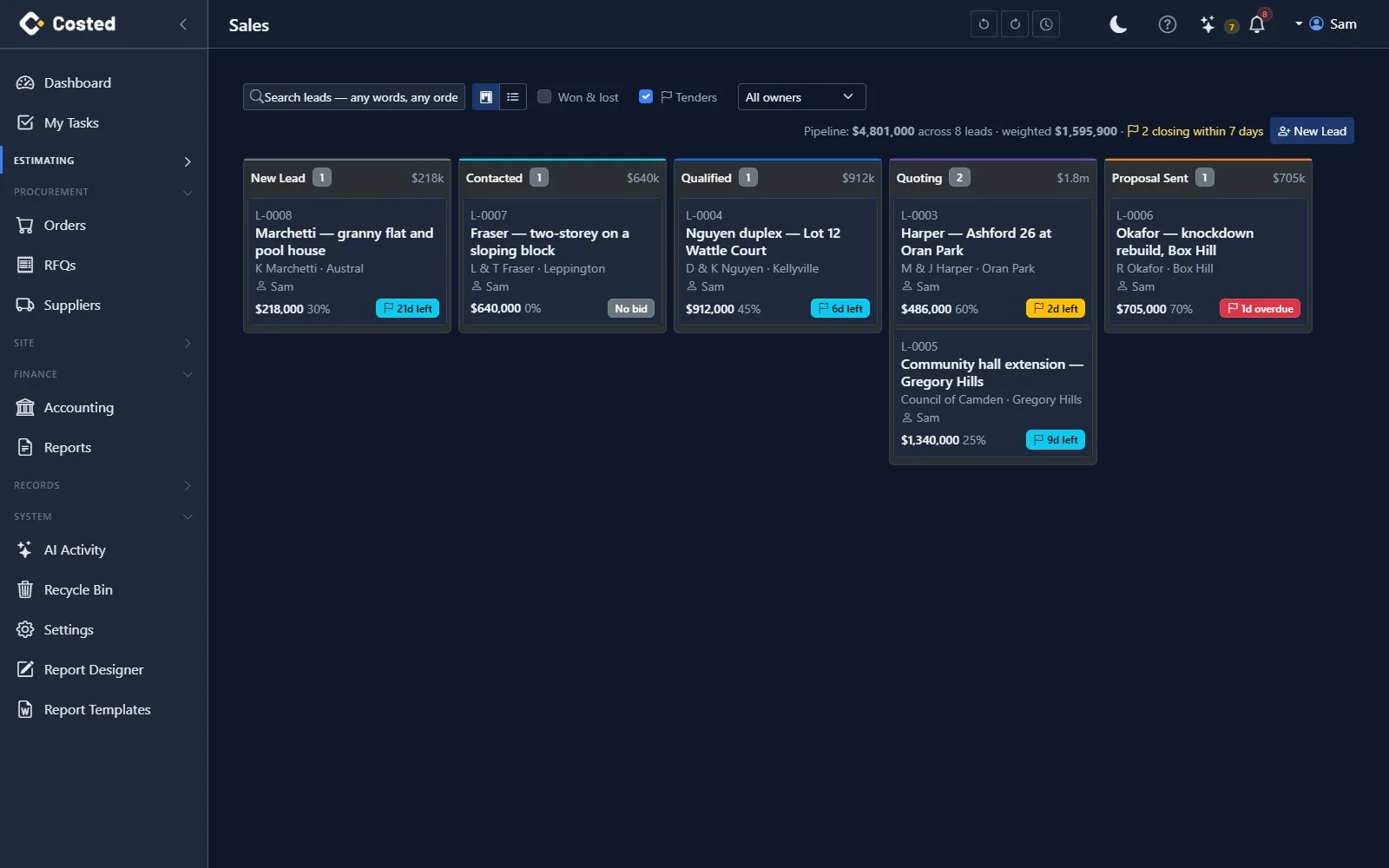The image size is (1389, 868).
Task: Click the redo arrow button
Action: pyautogui.click(x=1015, y=24)
